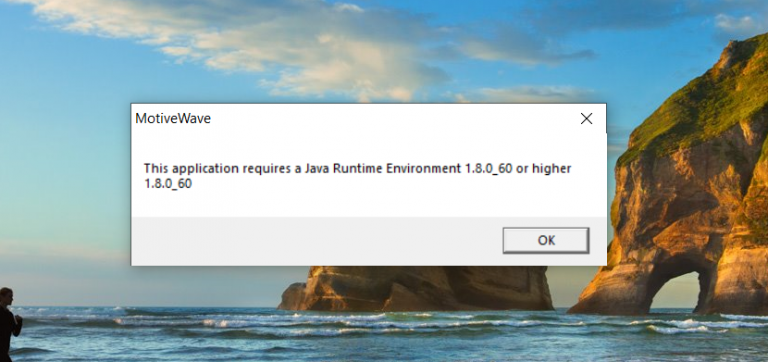
Task: Click the MotiveWave title text
Action: pos(173,119)
